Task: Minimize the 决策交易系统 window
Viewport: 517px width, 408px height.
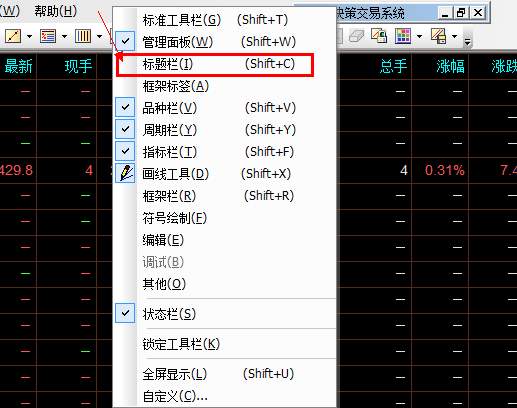Action: click(x=445, y=13)
